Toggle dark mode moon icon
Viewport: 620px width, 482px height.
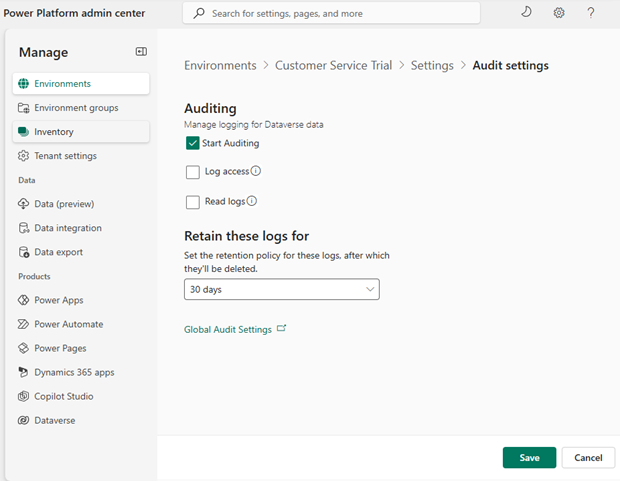526,12
